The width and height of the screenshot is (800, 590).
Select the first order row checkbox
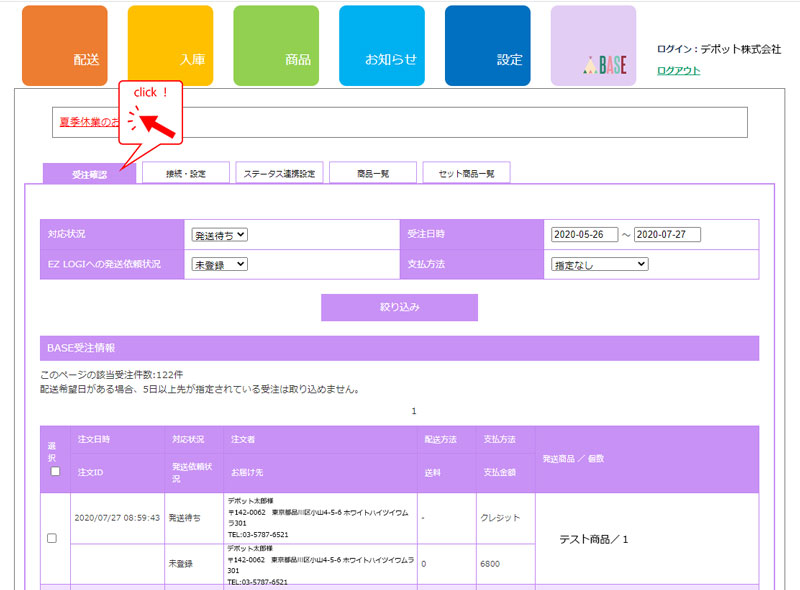pos(52,538)
